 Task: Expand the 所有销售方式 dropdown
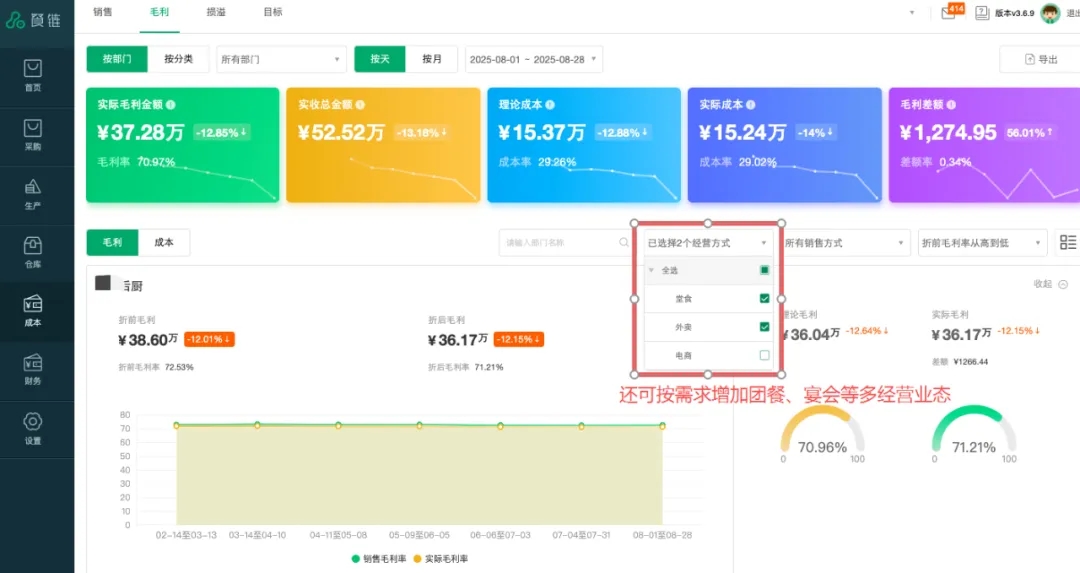pos(845,242)
